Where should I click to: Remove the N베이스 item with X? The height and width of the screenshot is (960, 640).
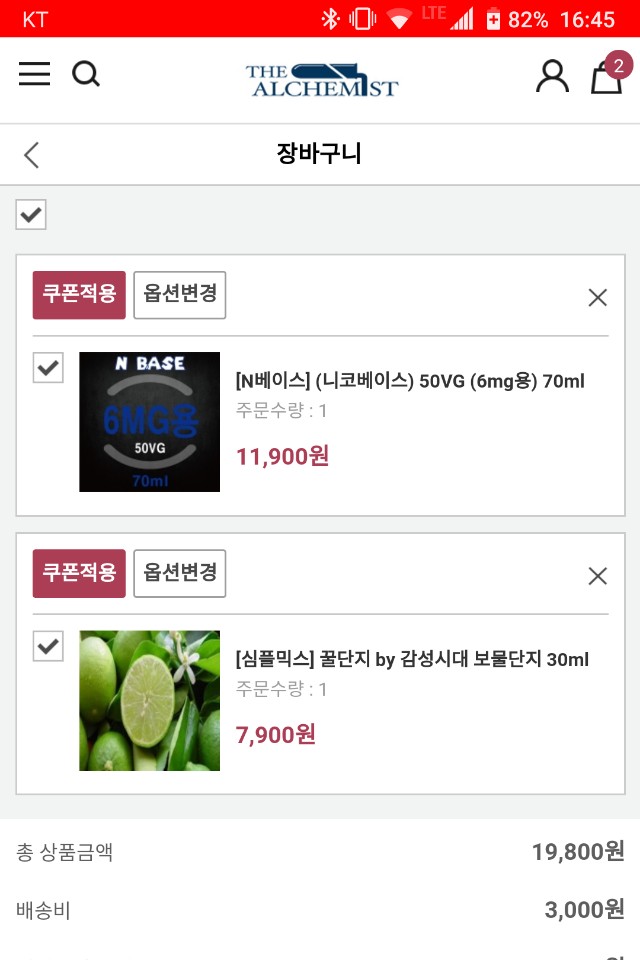pos(597,297)
